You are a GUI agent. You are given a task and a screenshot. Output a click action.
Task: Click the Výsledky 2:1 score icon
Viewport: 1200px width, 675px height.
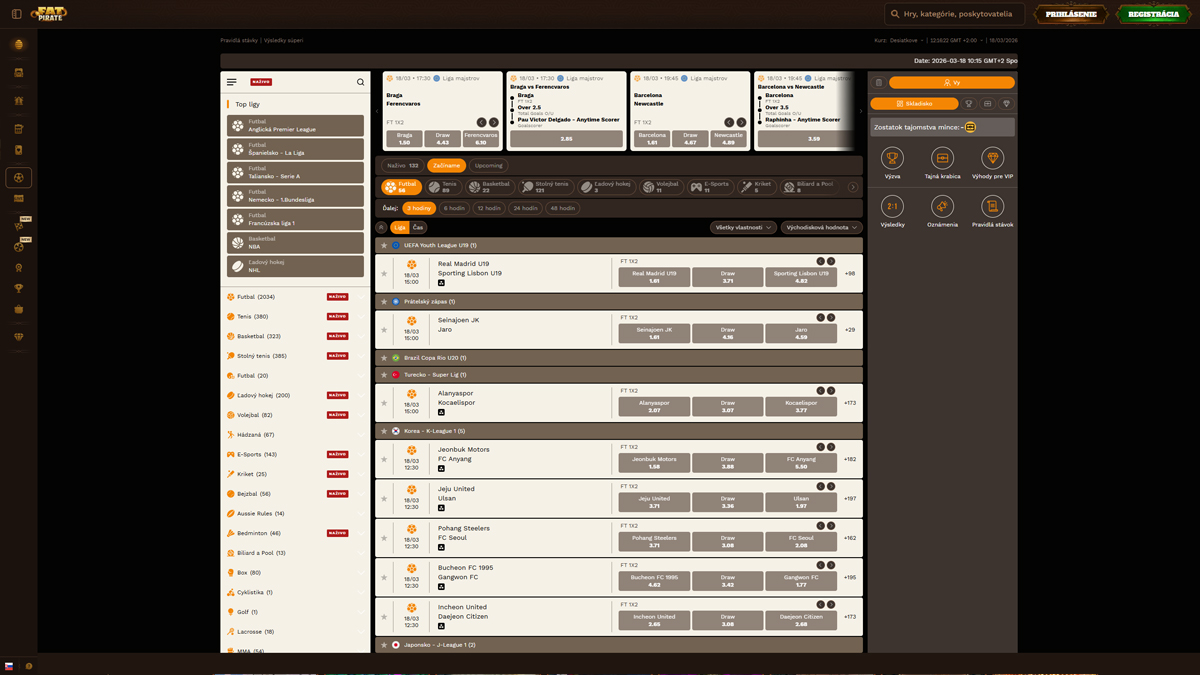[x=892, y=206]
